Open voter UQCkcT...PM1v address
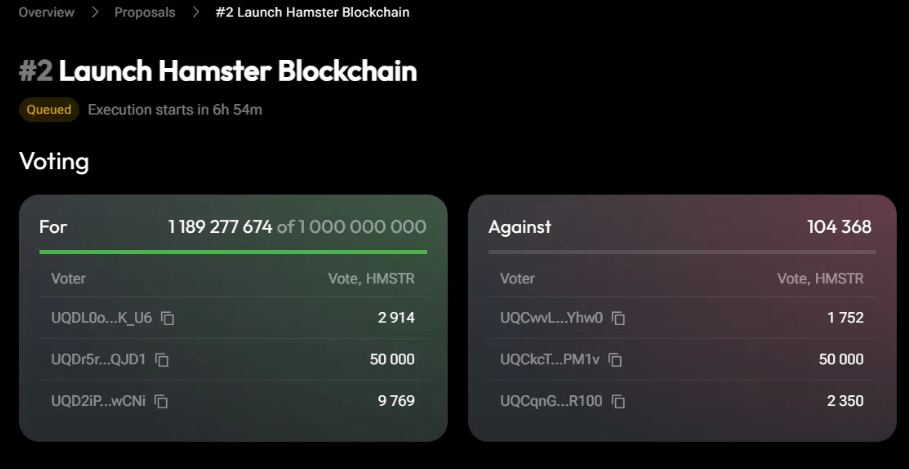 tap(548, 360)
